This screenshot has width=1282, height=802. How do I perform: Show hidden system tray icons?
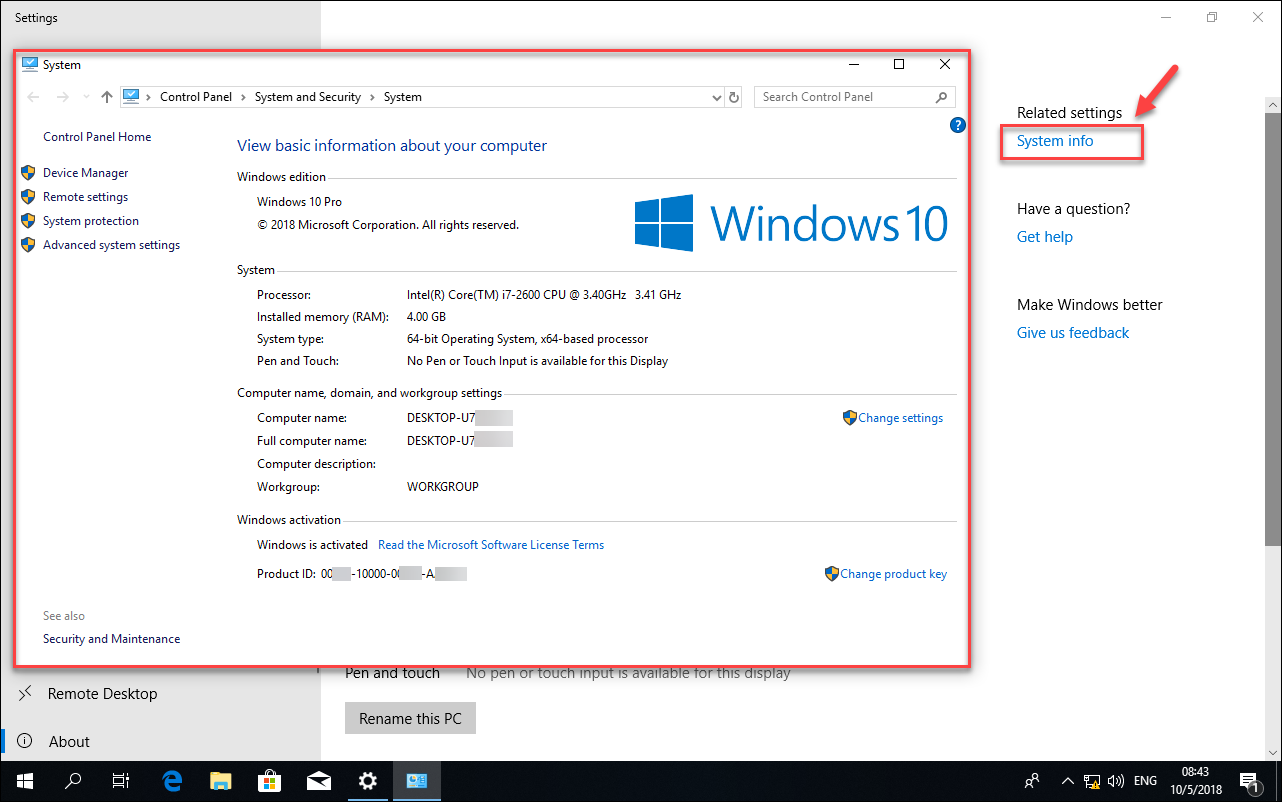(x=1067, y=781)
